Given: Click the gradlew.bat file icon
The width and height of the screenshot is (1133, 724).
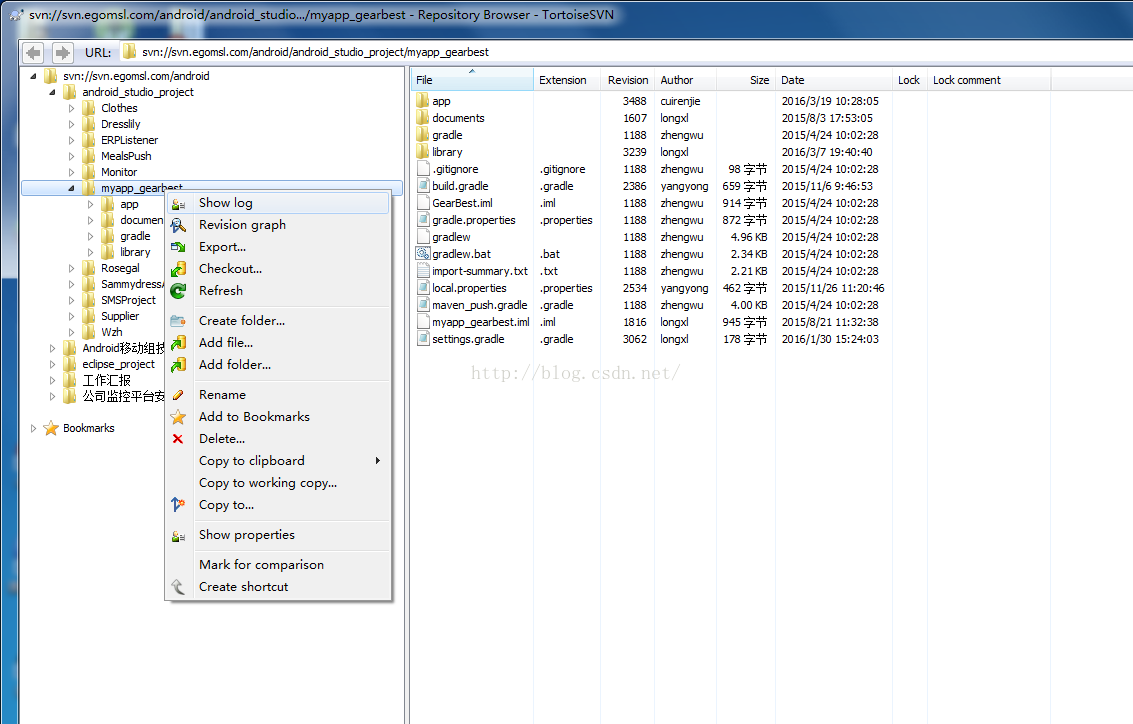Looking at the screenshot, I should tap(423, 254).
